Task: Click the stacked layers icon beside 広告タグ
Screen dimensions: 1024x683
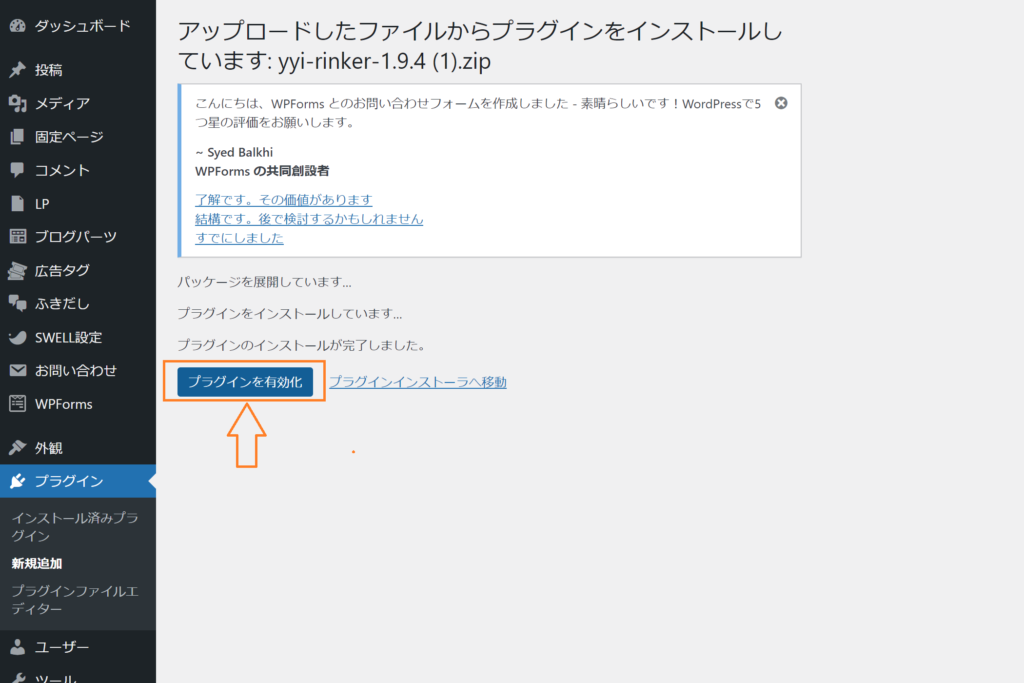Action: [x=18, y=270]
